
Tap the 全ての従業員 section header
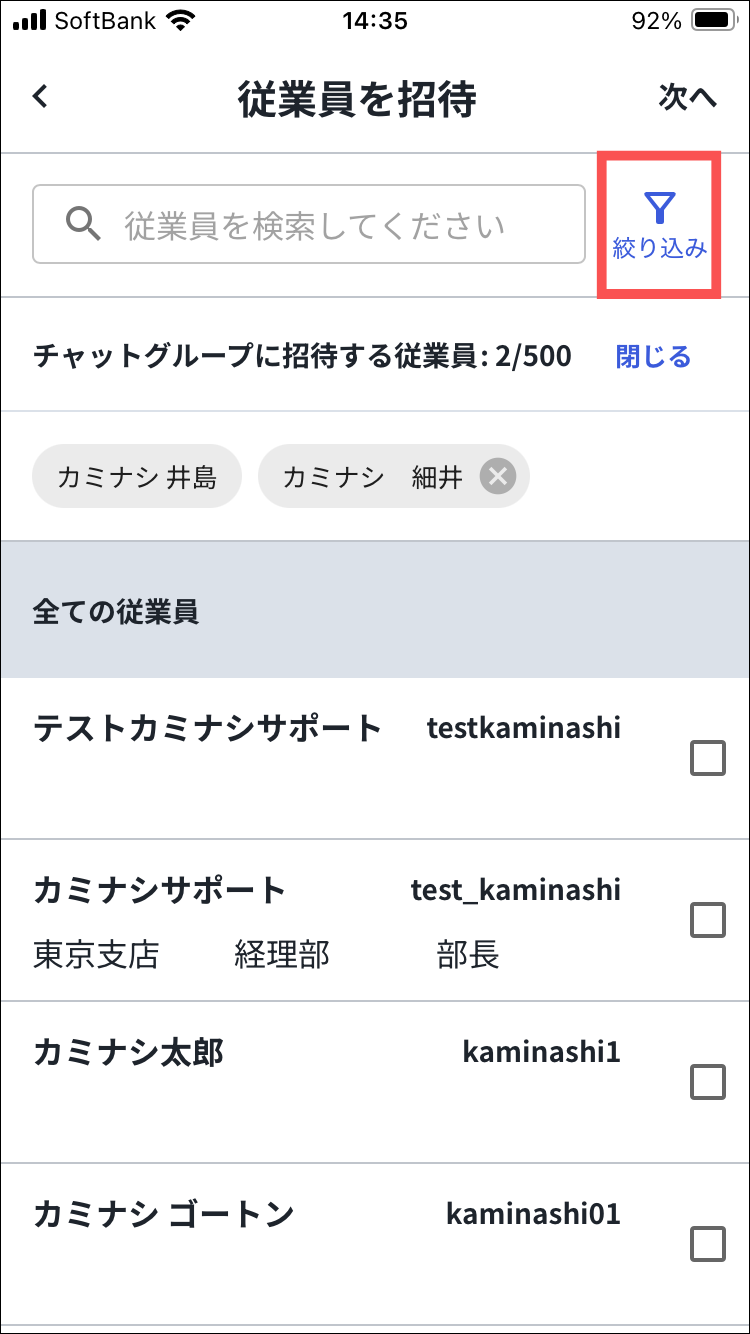coord(116,611)
